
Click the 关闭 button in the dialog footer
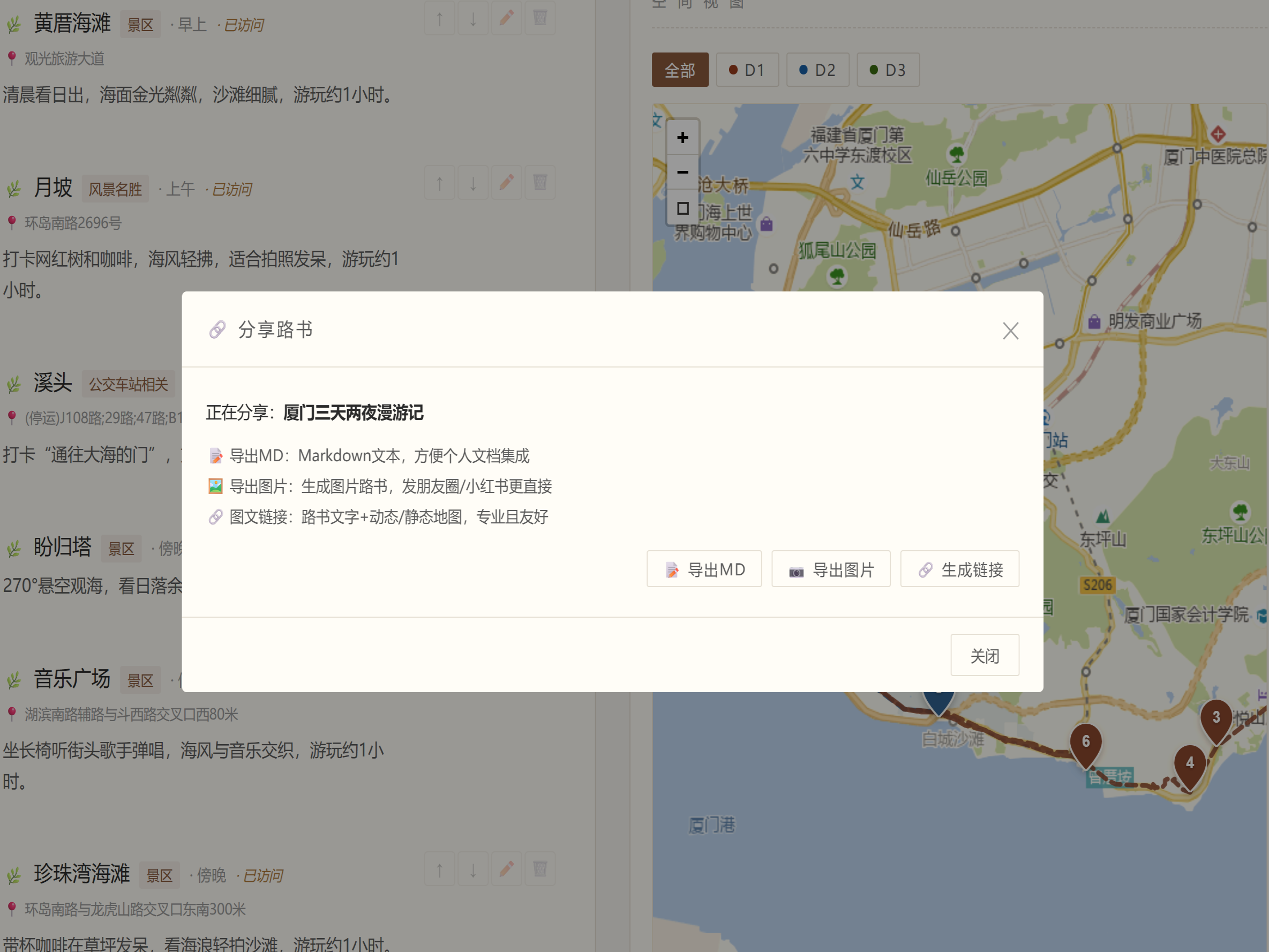coord(985,655)
